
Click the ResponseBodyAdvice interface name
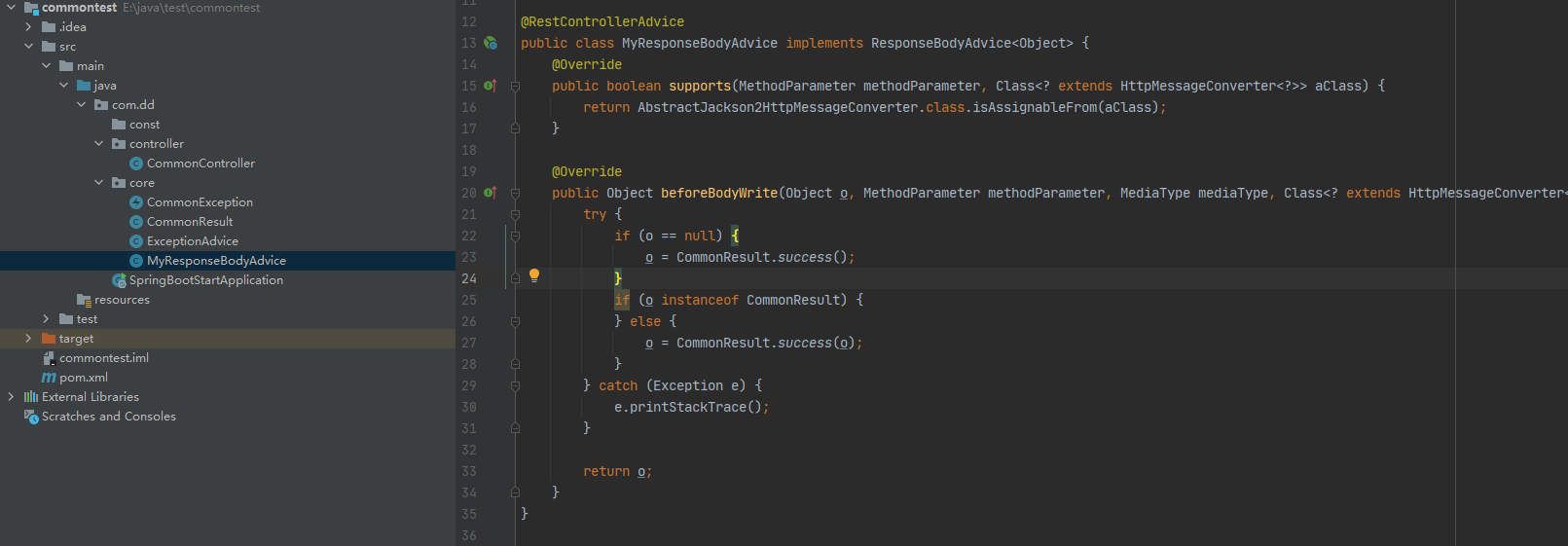(x=941, y=43)
